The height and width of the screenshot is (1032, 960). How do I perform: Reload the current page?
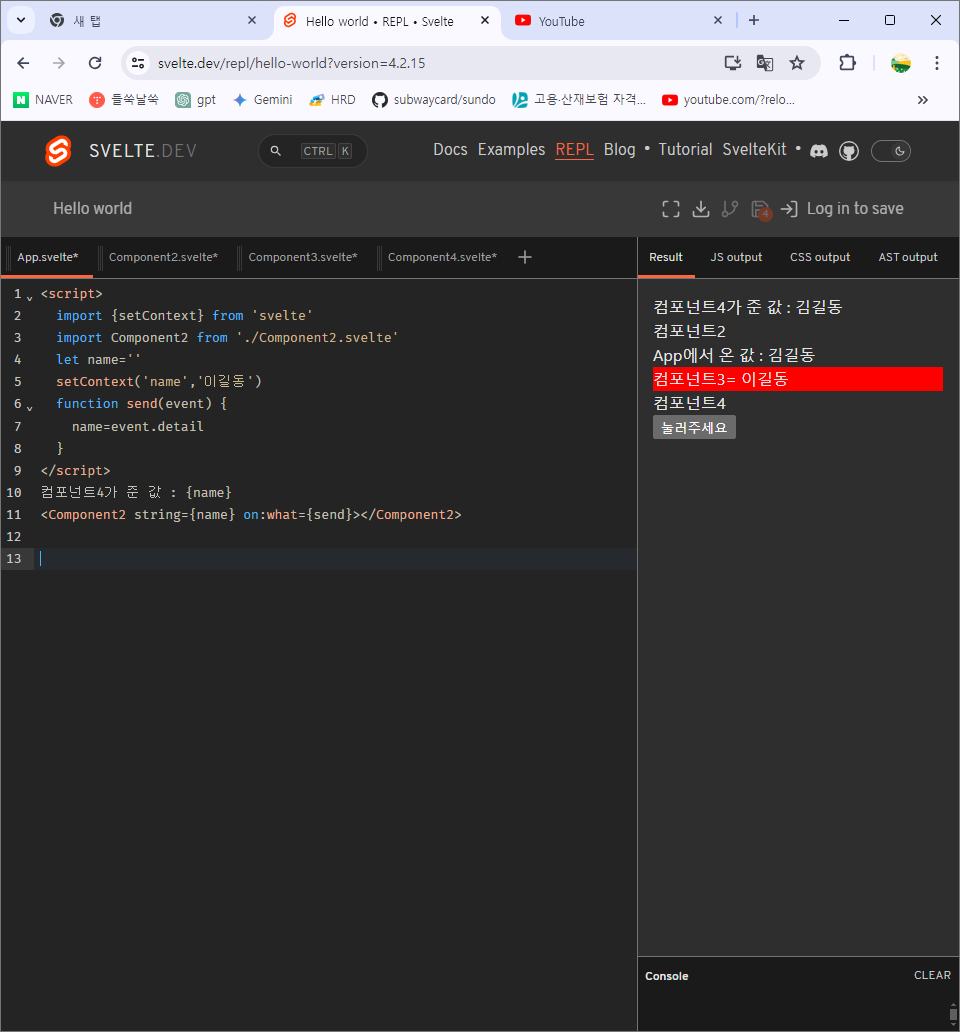point(95,63)
